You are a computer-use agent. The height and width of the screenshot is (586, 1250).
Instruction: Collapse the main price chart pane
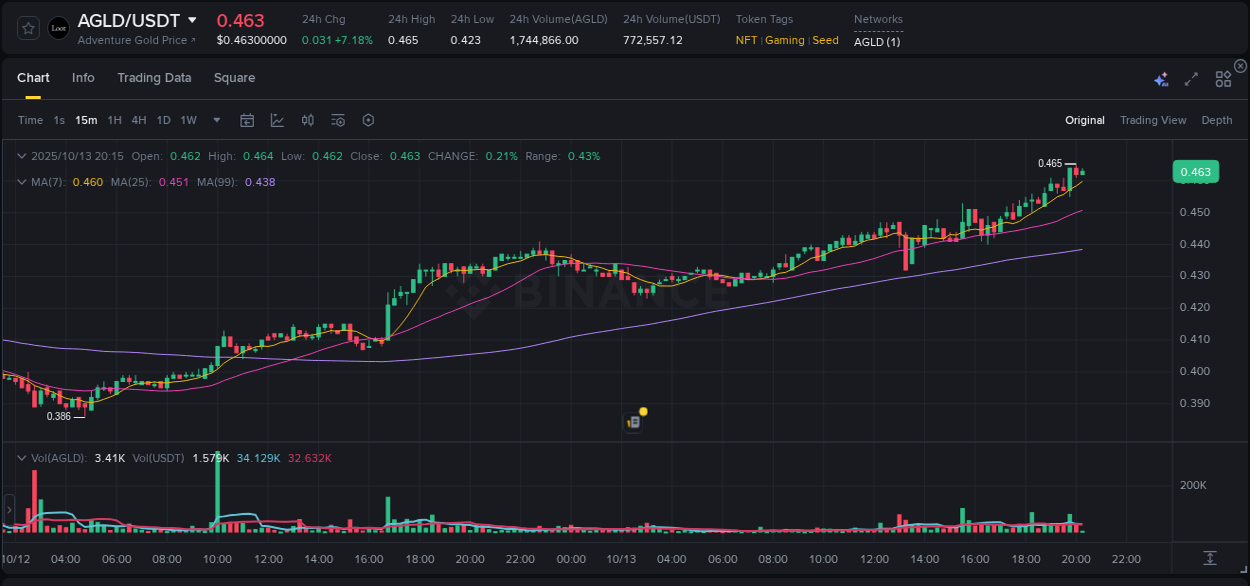coord(22,156)
